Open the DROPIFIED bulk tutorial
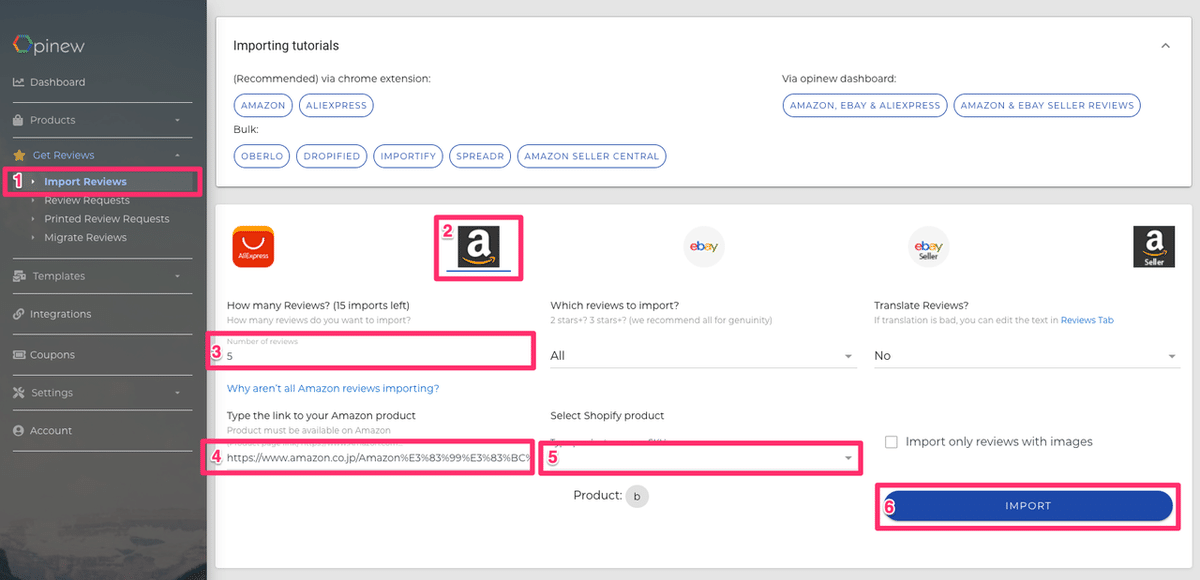 click(x=332, y=156)
